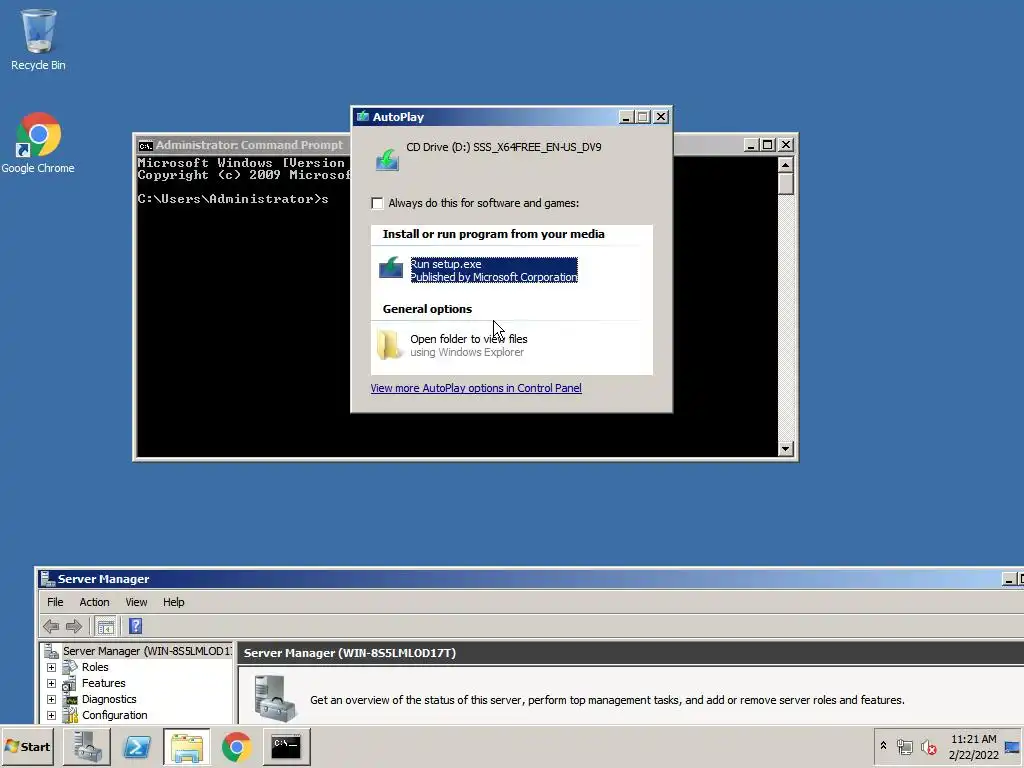
Task: Expand the Configuration tree node
Action: pyautogui.click(x=51, y=715)
